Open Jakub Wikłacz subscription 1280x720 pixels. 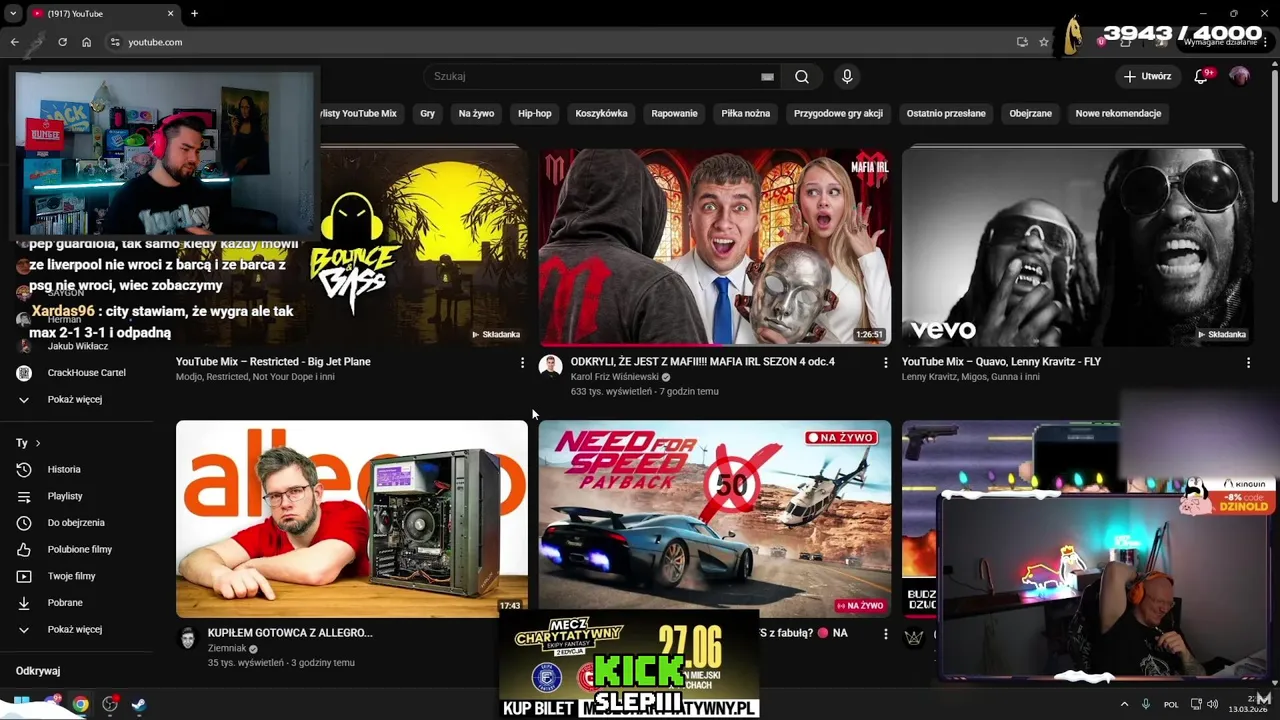(x=78, y=347)
